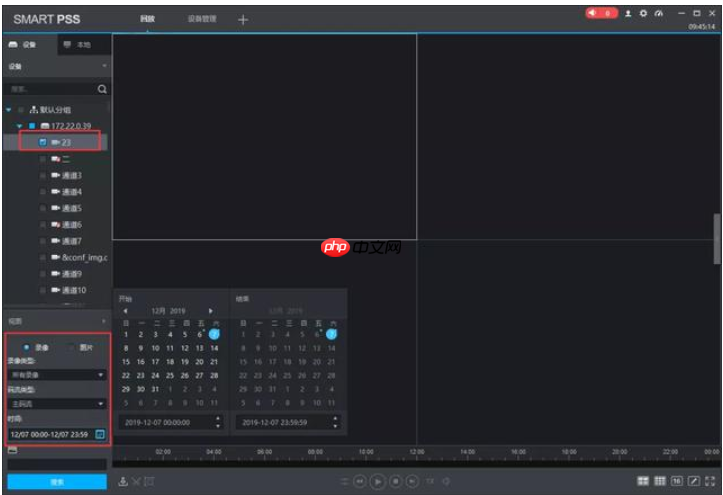This screenshot has width=723, height=495.
Task: Collapse the 172.22.0.39 device node
Action: (x=19, y=126)
